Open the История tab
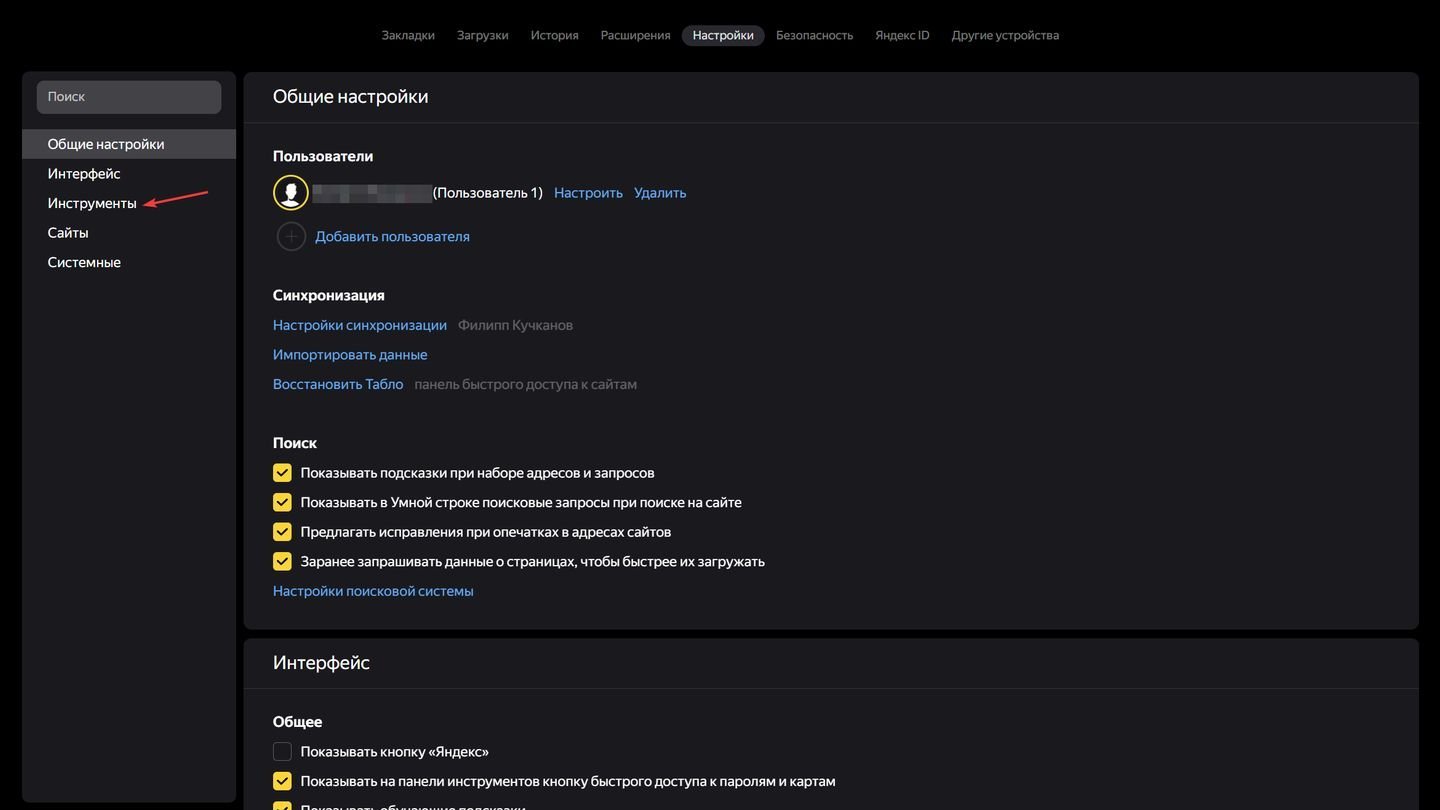Screen dimensions: 1440x810 (x=555, y=35)
